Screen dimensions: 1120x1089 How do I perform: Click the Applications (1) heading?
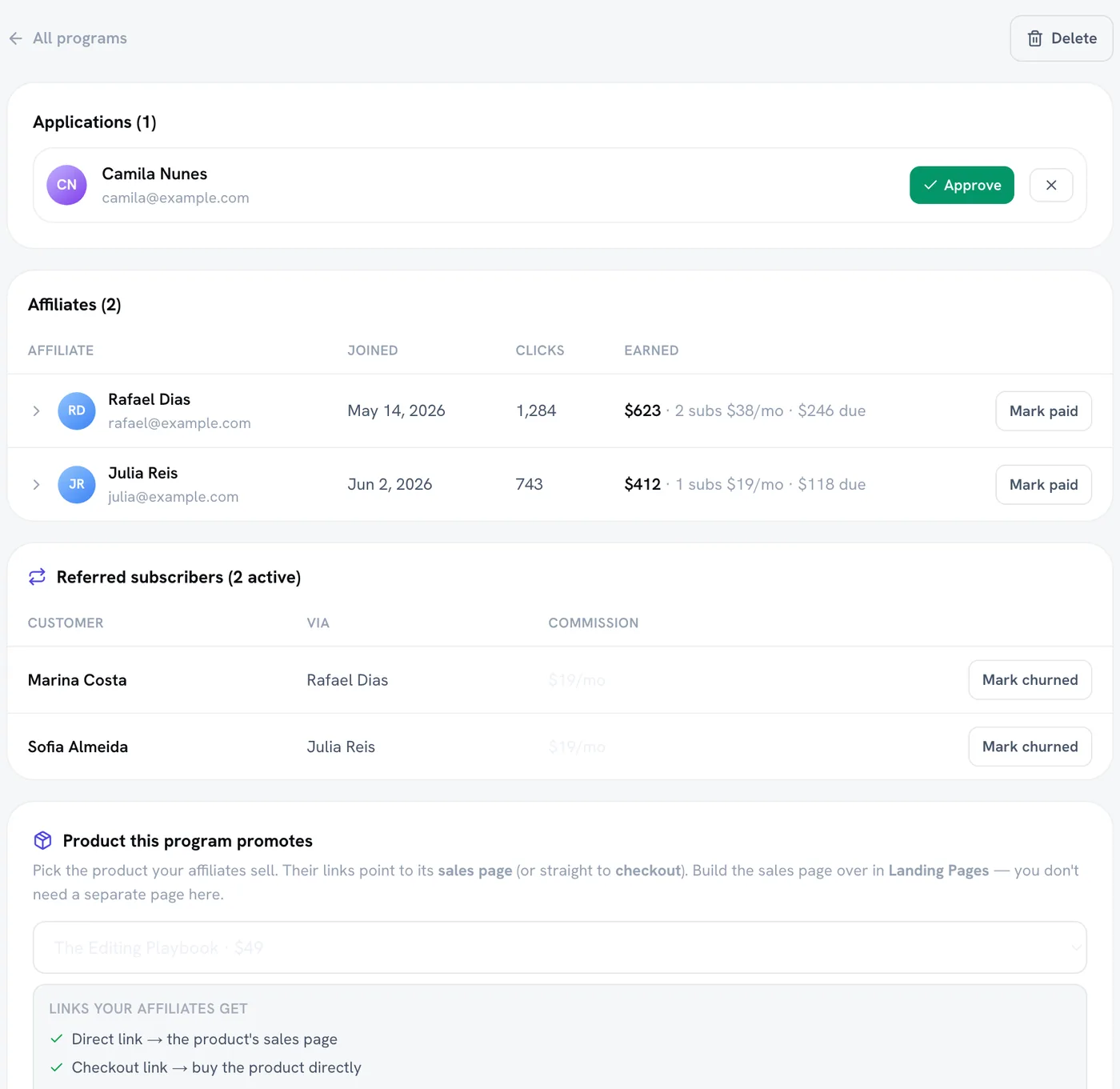(94, 122)
